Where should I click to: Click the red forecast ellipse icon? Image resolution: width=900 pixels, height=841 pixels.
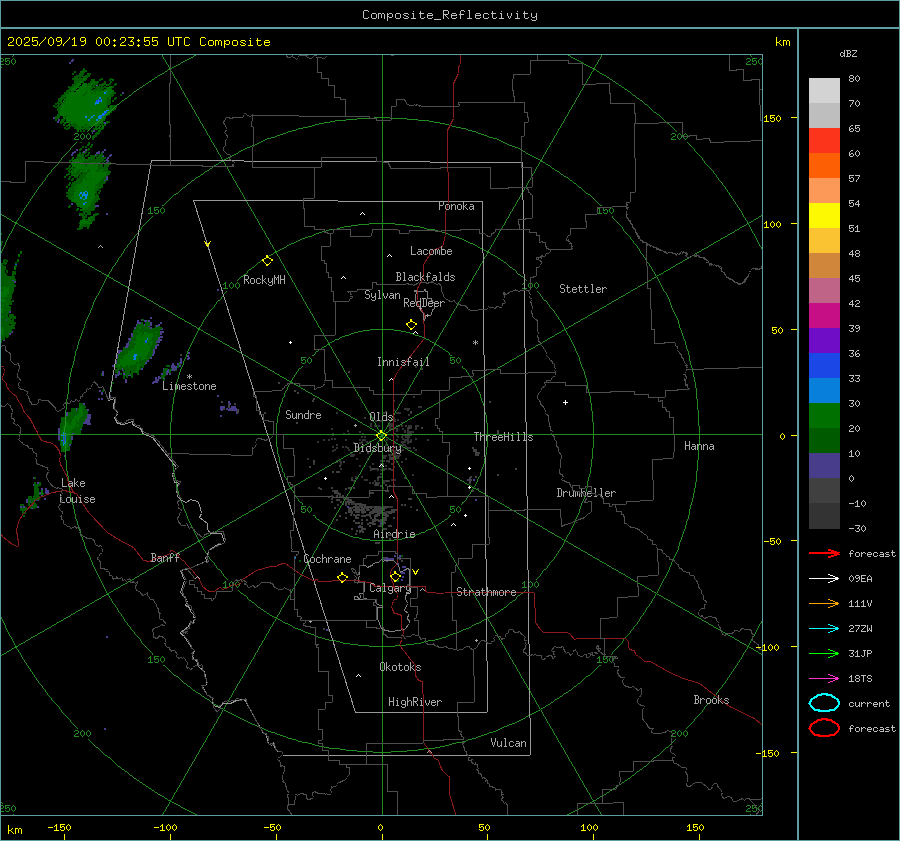tap(824, 728)
